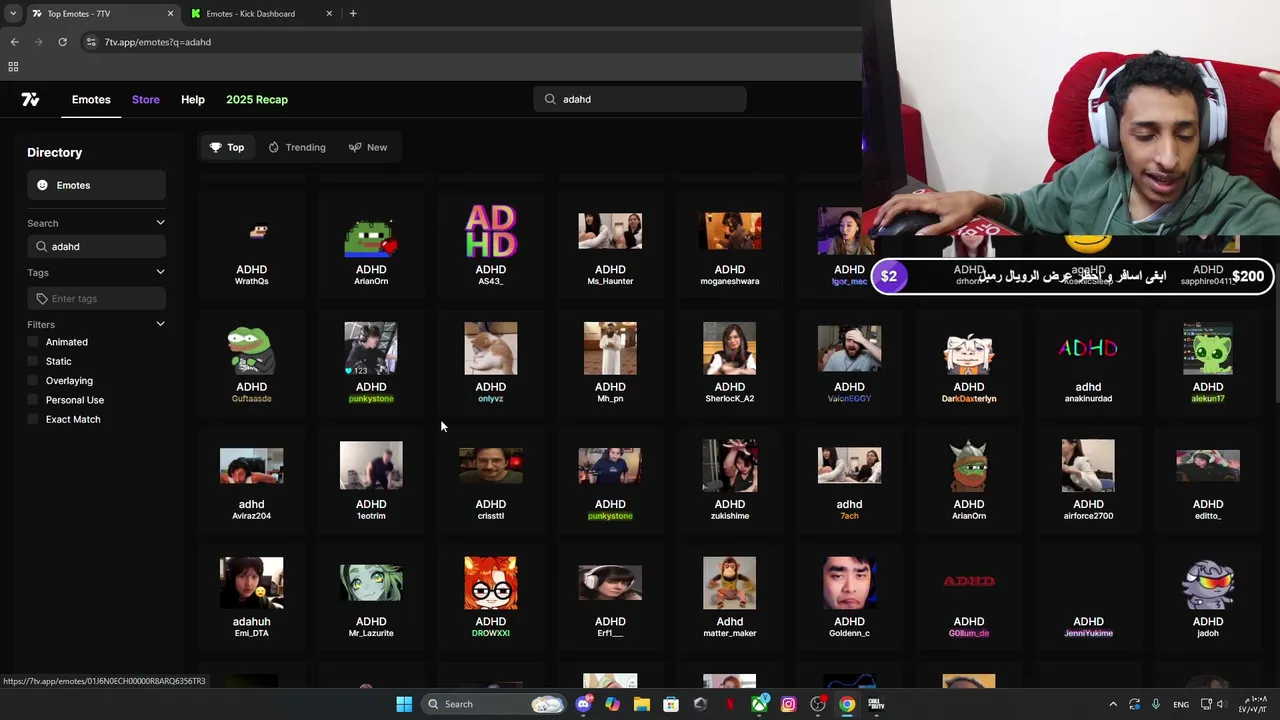Enable the Animated filter checkbox
Image resolution: width=1280 pixels, height=720 pixels.
pyautogui.click(x=33, y=342)
